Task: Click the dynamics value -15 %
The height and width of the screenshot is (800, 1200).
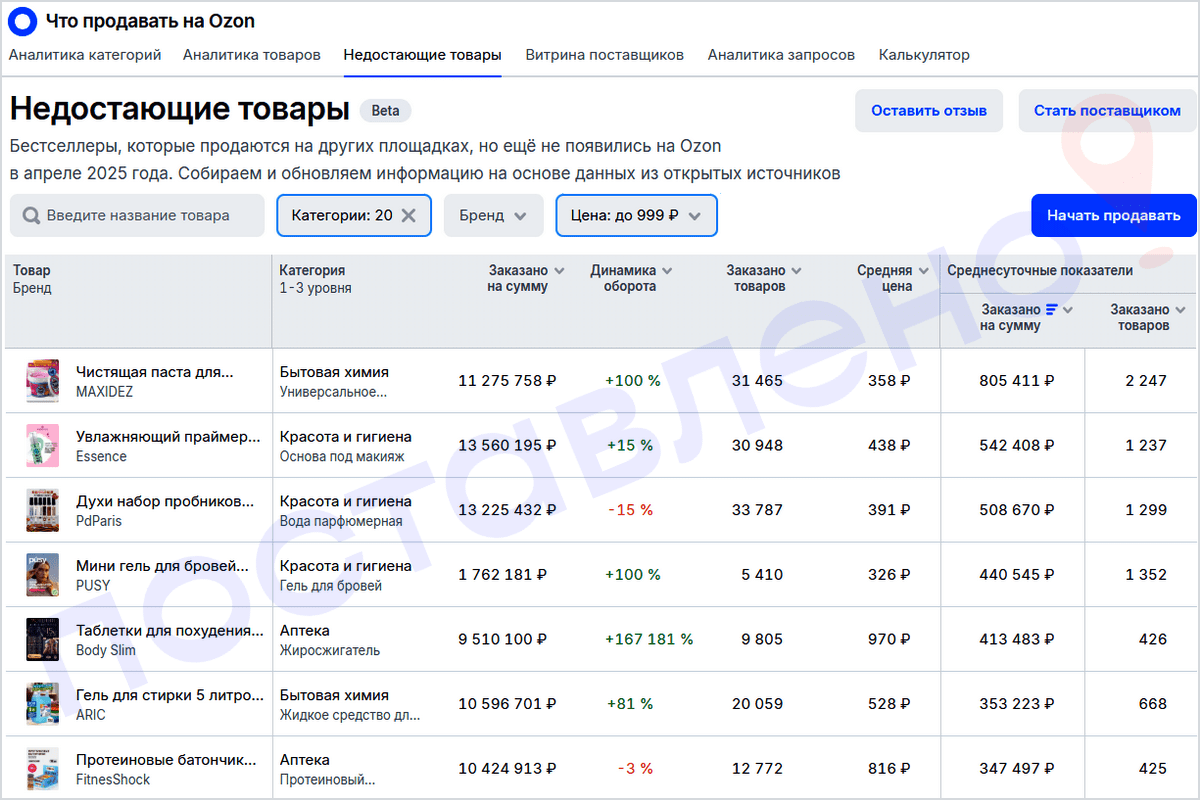Action: click(x=630, y=510)
